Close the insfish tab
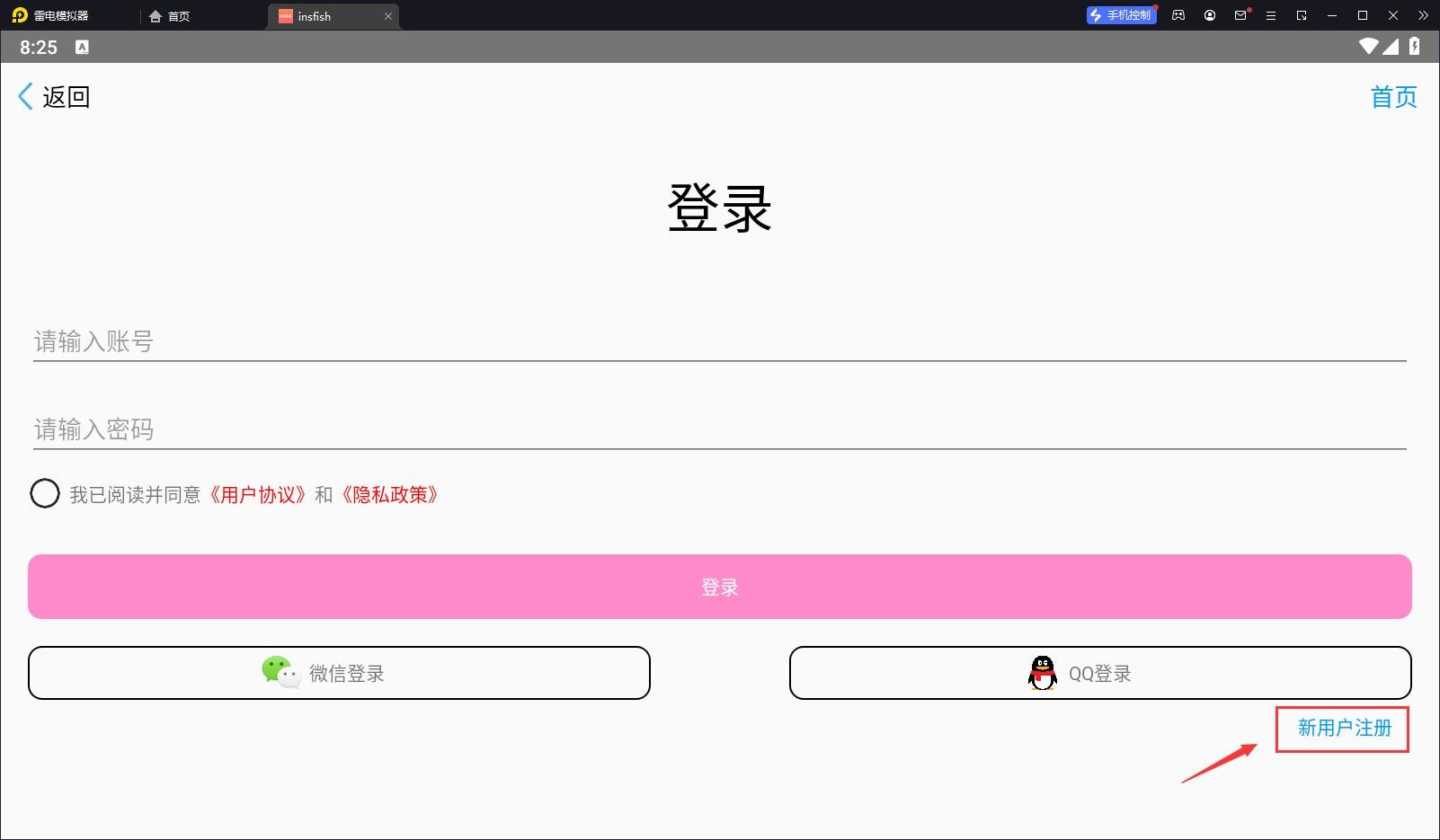Screen dimensions: 1440x840 pyautogui.click(x=388, y=16)
